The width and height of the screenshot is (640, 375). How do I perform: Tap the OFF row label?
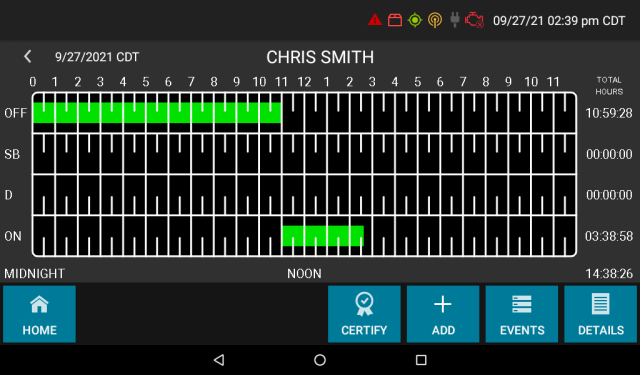click(16, 113)
